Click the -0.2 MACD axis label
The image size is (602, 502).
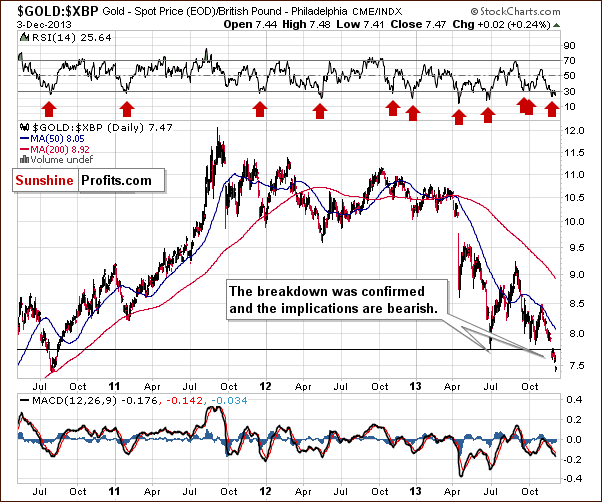tap(572, 460)
